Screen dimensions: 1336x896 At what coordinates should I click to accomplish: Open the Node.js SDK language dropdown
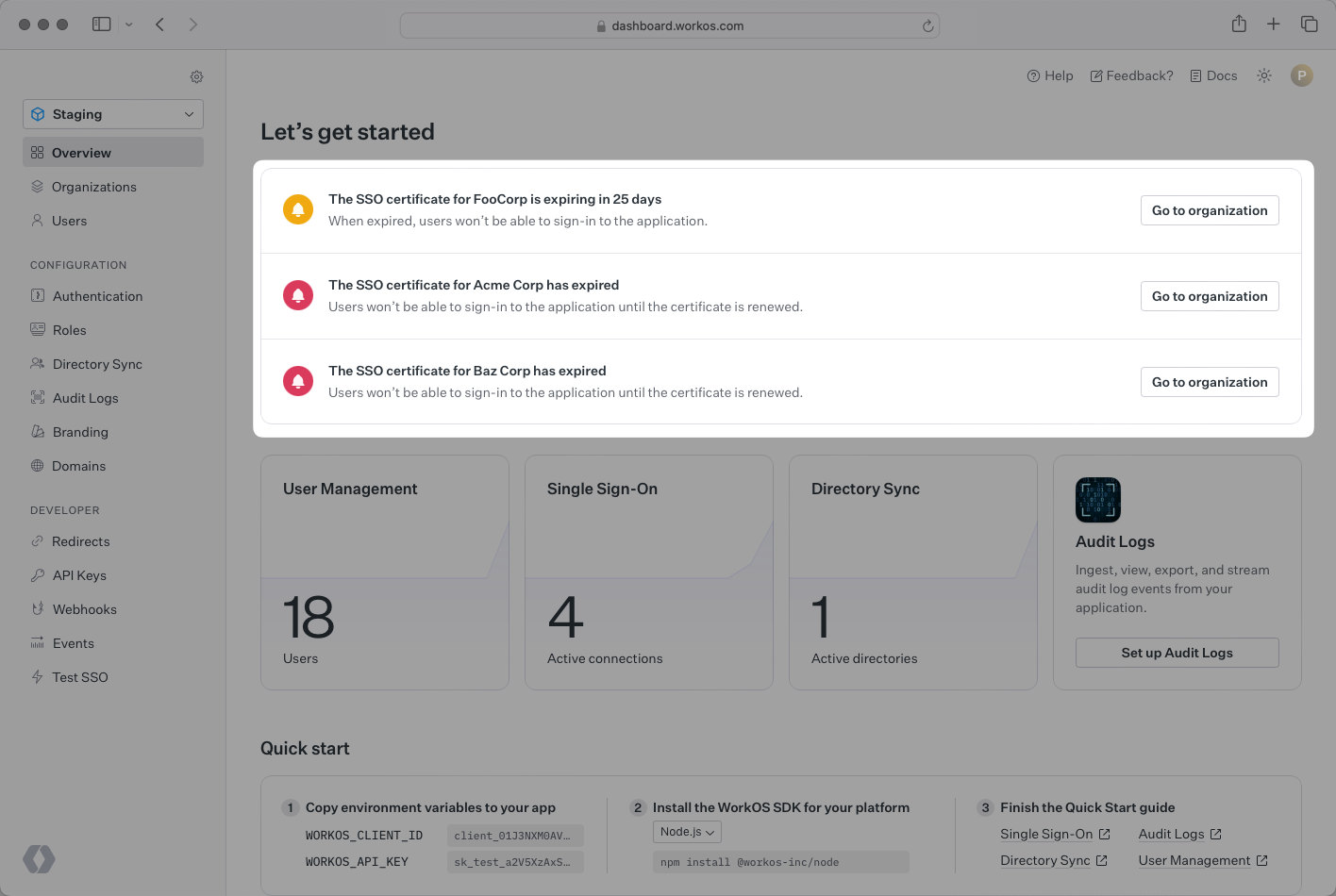coord(687,832)
